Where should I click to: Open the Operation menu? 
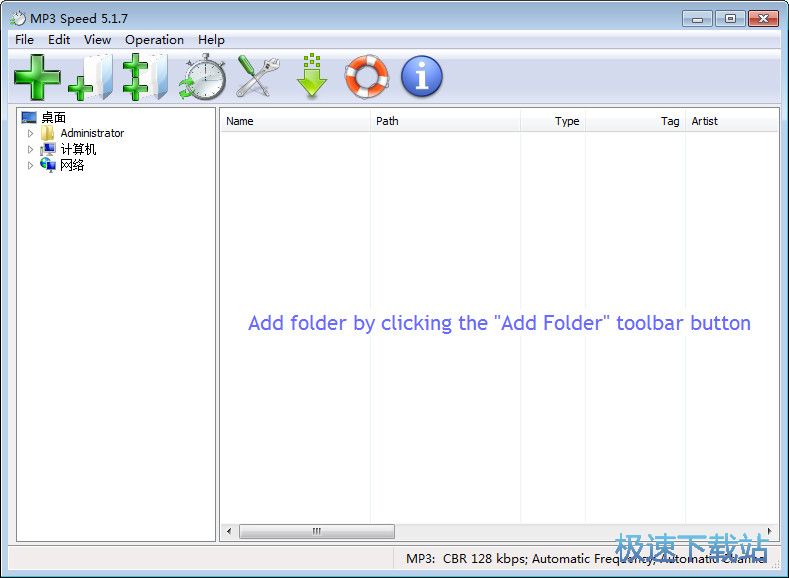point(154,40)
